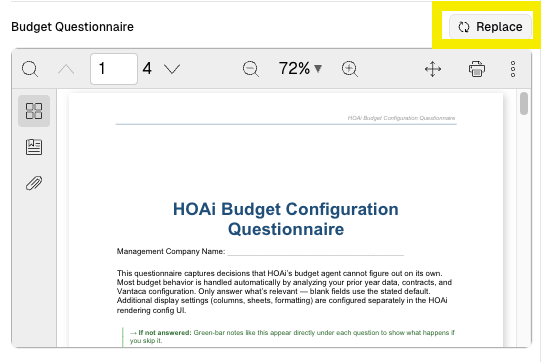Click the HOAi Budget Configuration Questionnaire title

click(286, 219)
